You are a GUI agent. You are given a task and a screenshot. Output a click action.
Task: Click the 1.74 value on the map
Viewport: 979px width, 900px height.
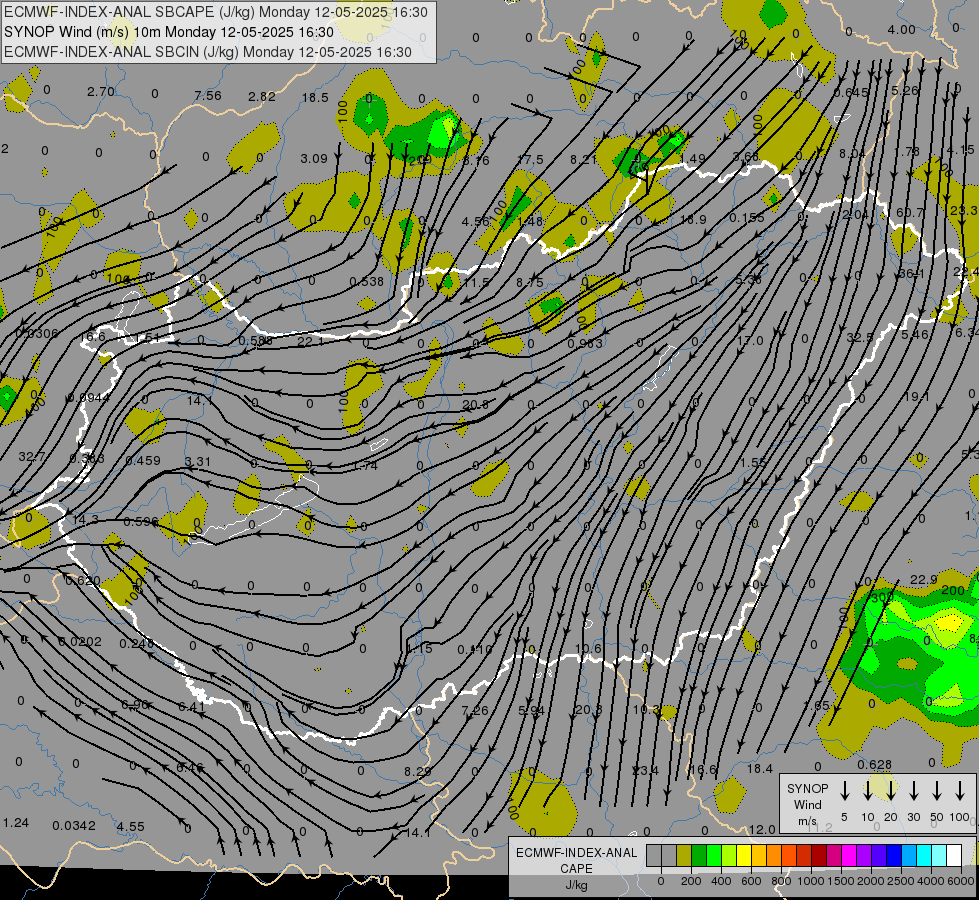click(365, 465)
